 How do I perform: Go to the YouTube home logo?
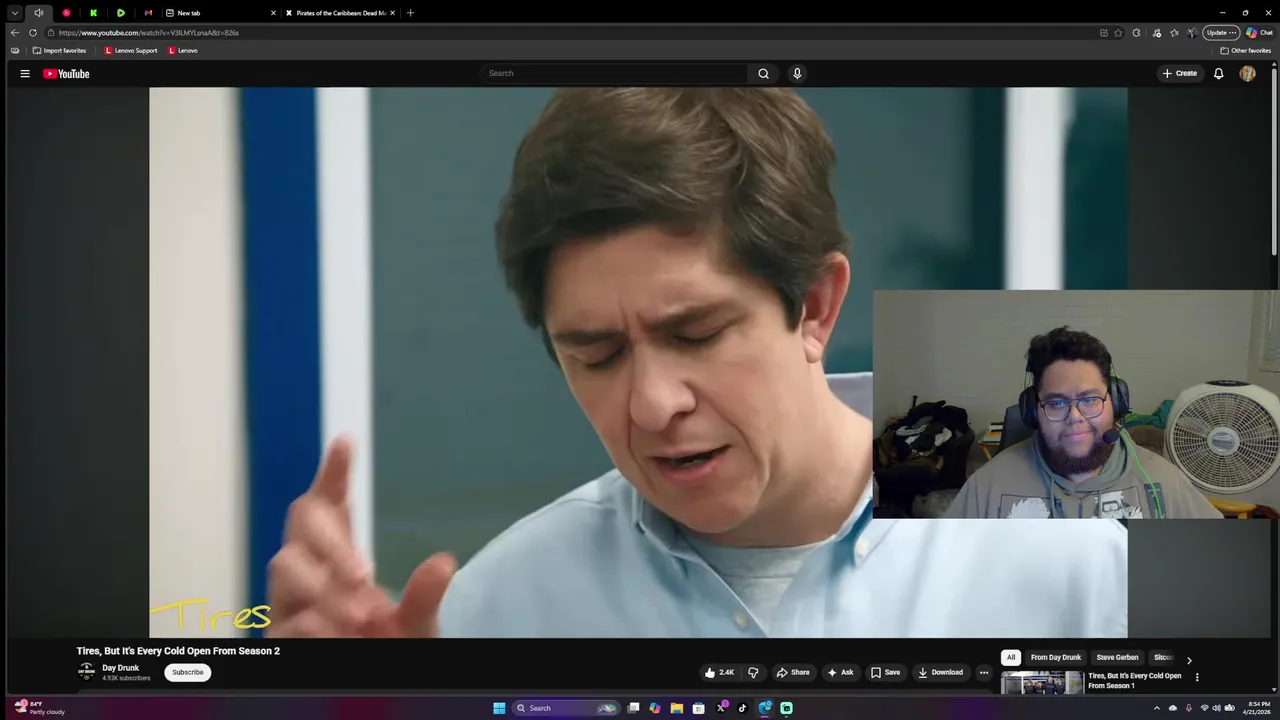click(66, 73)
